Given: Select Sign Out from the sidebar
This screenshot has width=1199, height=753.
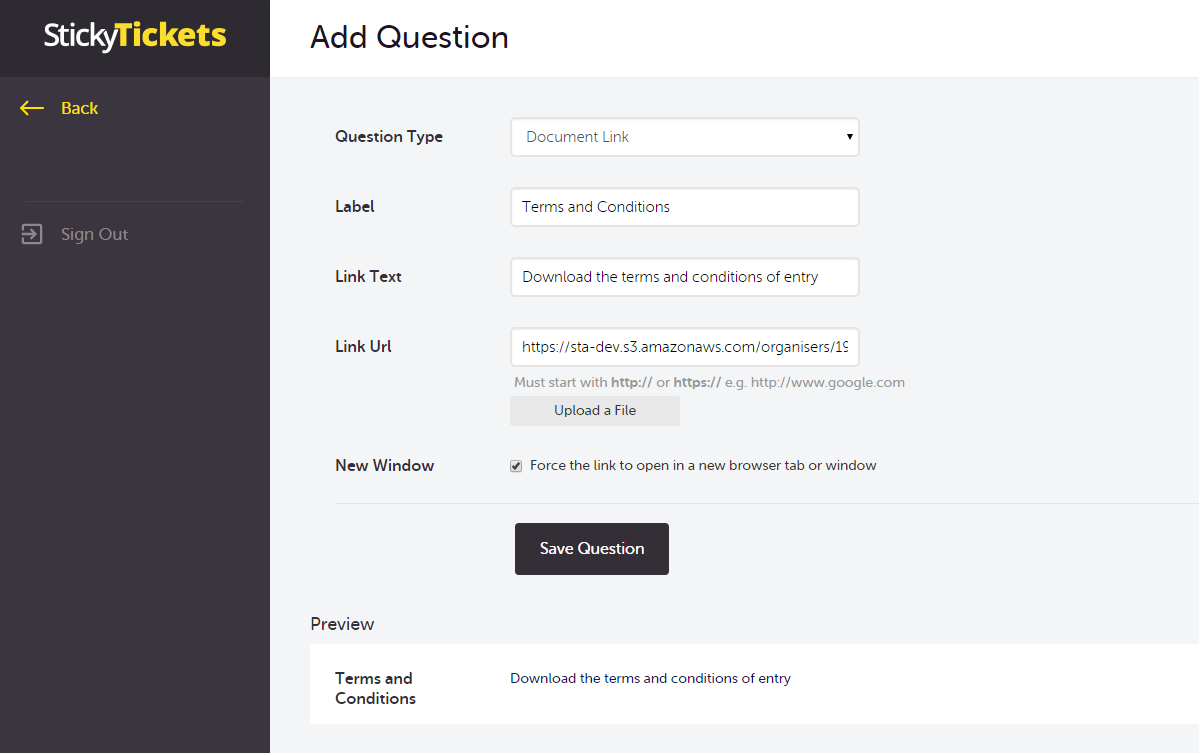Looking at the screenshot, I should tap(94, 233).
